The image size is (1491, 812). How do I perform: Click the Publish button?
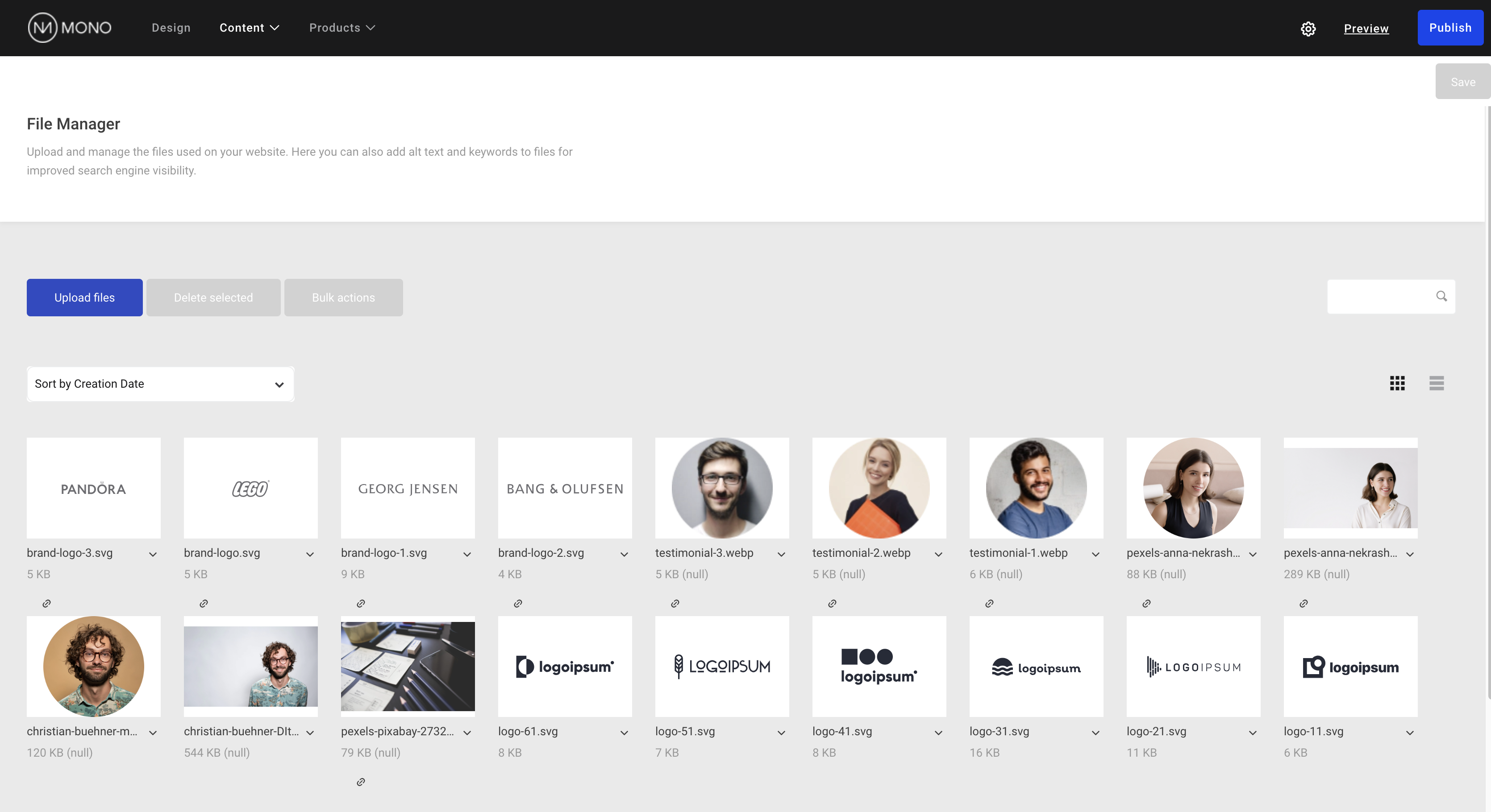(1450, 28)
